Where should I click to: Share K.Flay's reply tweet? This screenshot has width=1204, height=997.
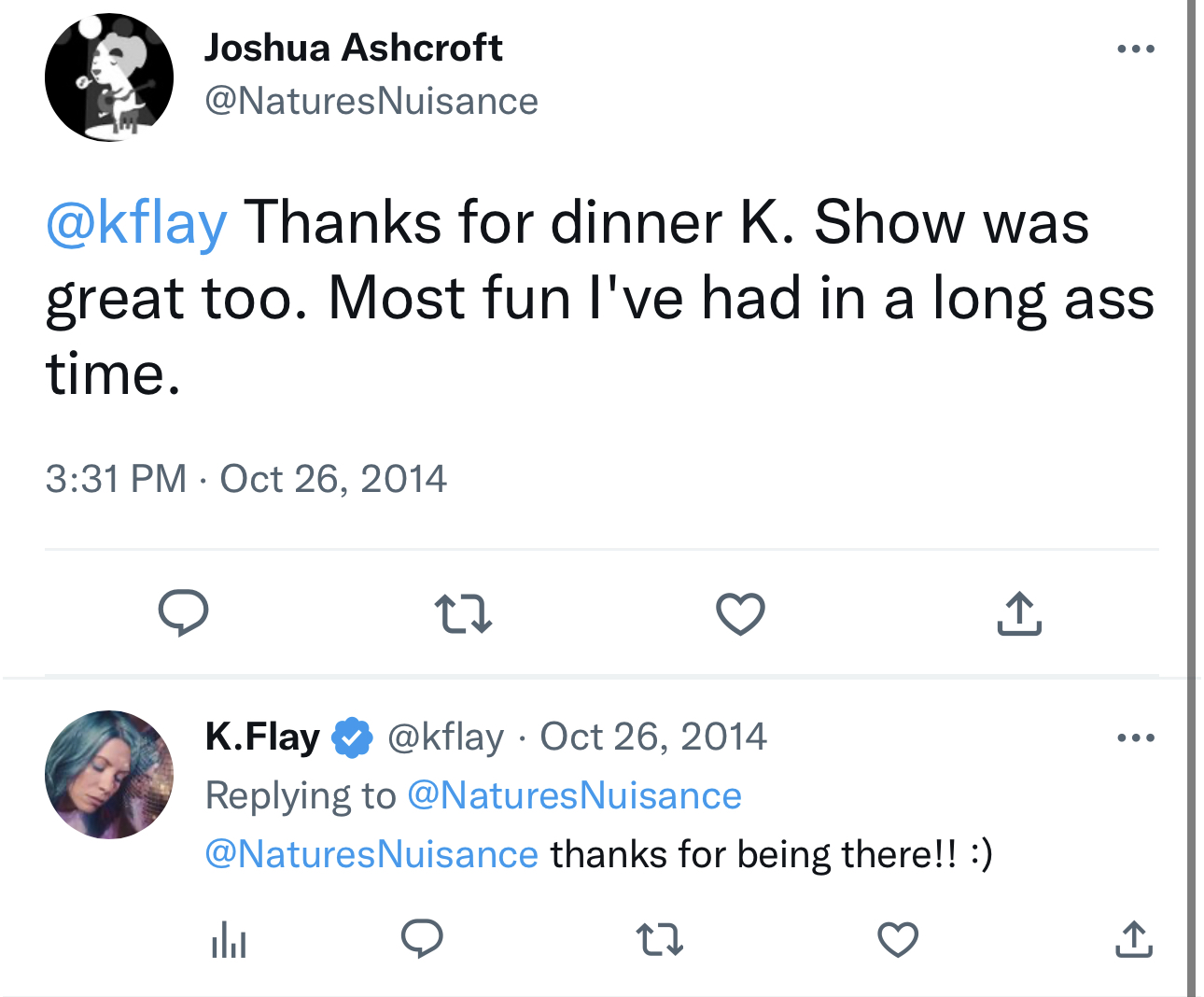click(1134, 939)
